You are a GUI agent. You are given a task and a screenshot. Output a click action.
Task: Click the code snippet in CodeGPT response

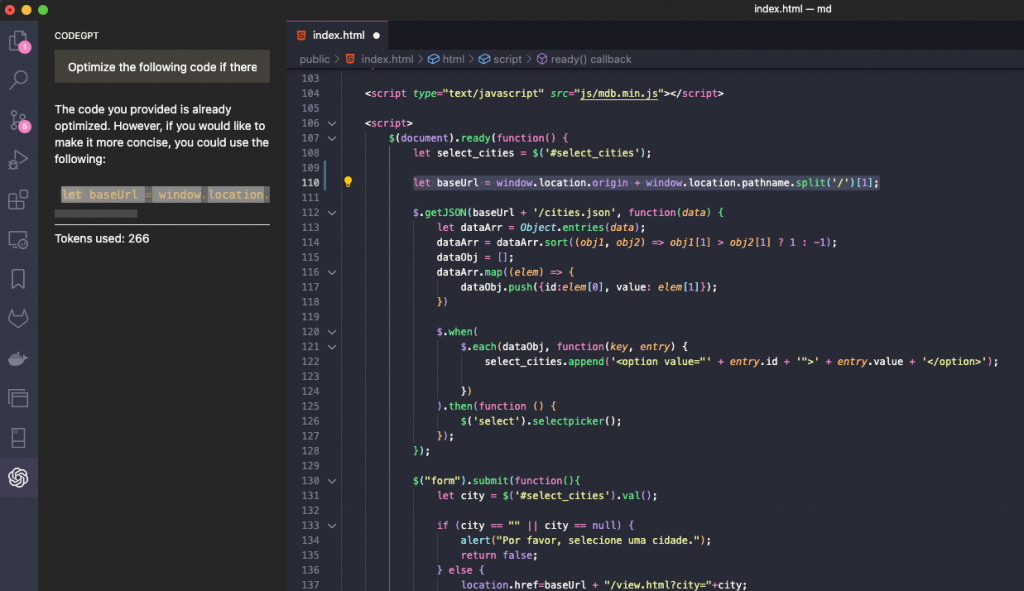(165, 195)
